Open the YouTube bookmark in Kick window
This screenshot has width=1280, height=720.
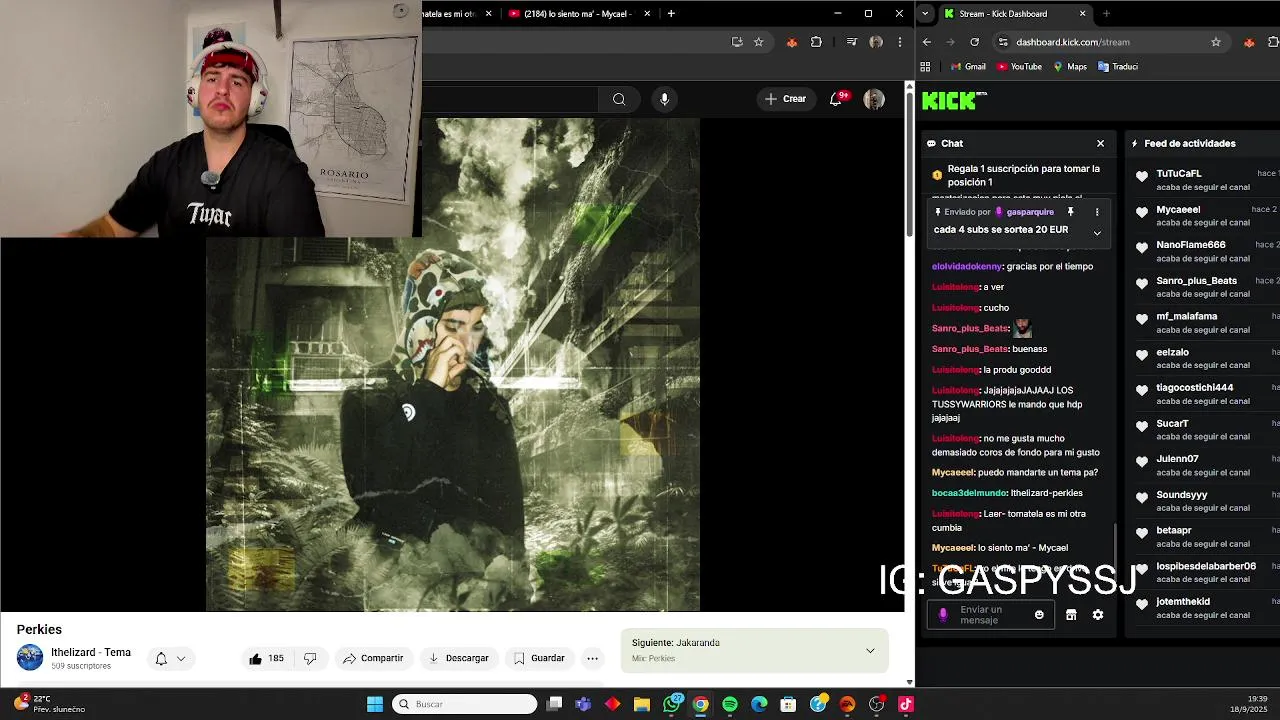tap(1019, 67)
